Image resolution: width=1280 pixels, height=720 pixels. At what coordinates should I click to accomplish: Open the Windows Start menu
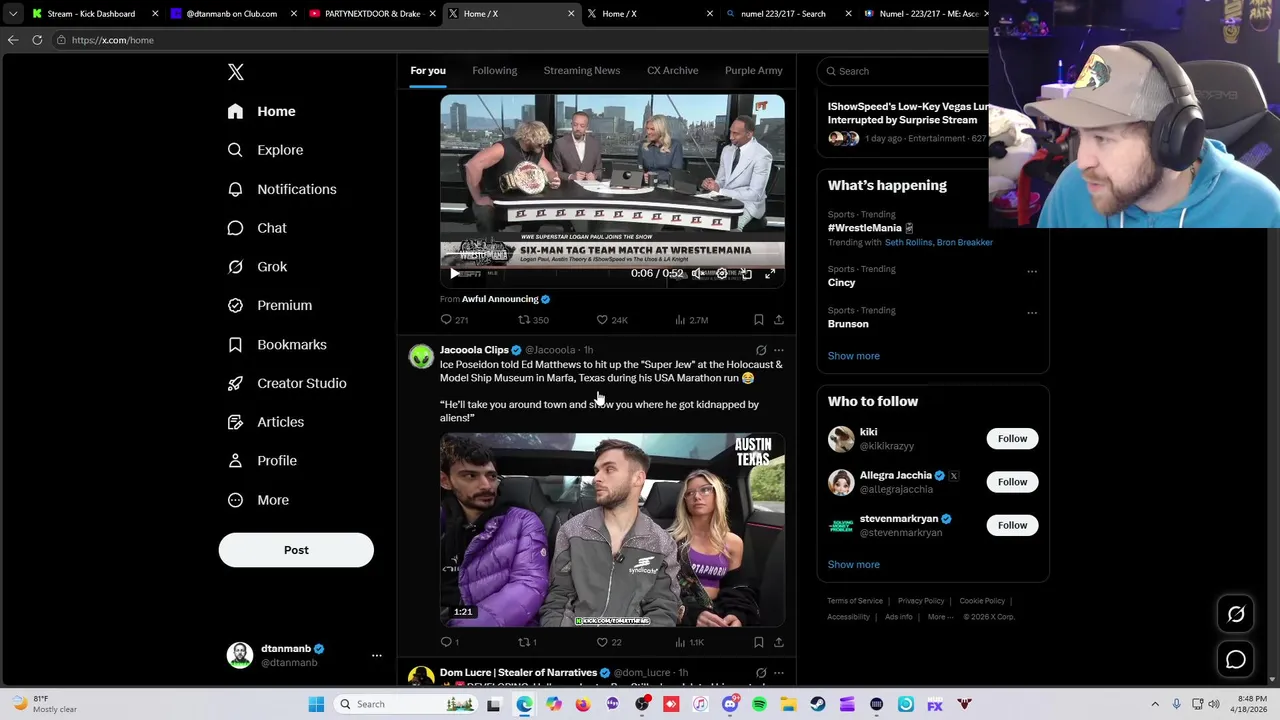[x=316, y=704]
